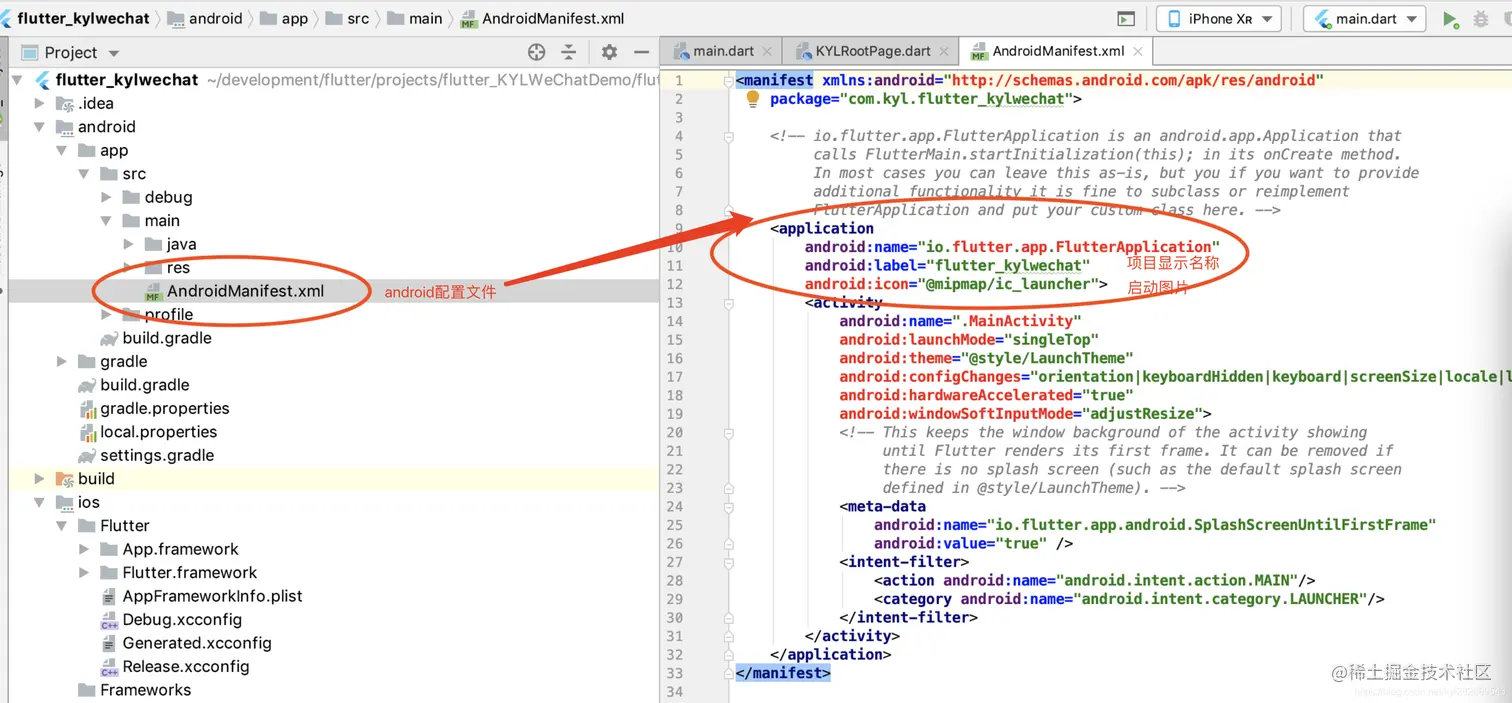The image size is (1512, 703).
Task: Open the Flutter device simulator icon
Action: tap(1126, 19)
